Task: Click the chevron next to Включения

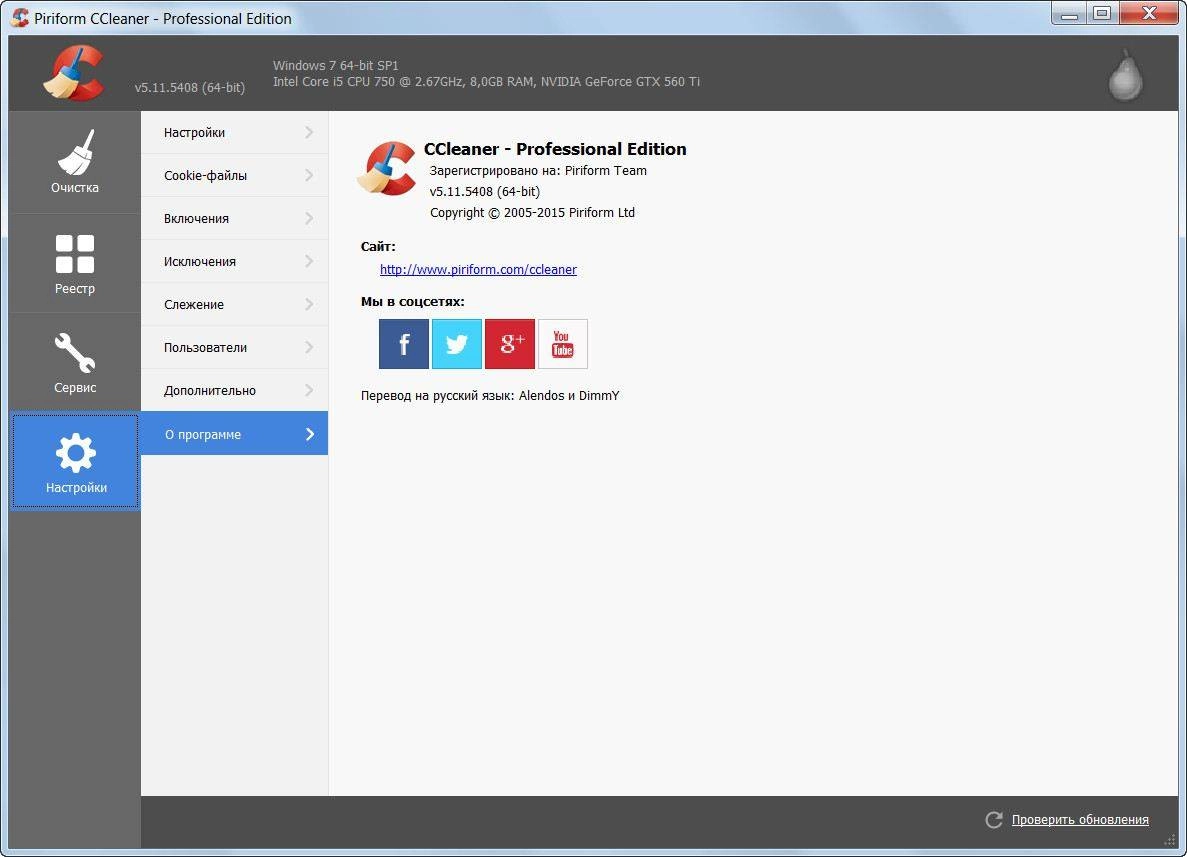Action: (x=309, y=219)
